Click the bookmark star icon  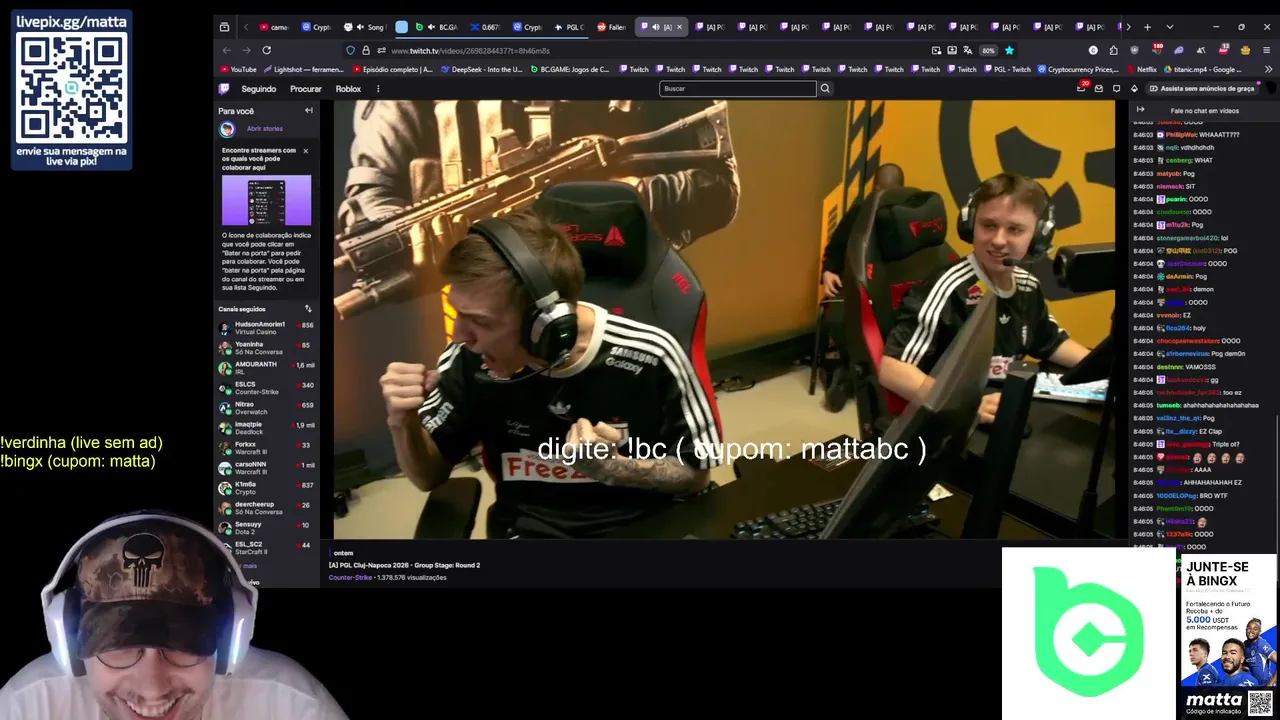pyautogui.click(x=1009, y=50)
